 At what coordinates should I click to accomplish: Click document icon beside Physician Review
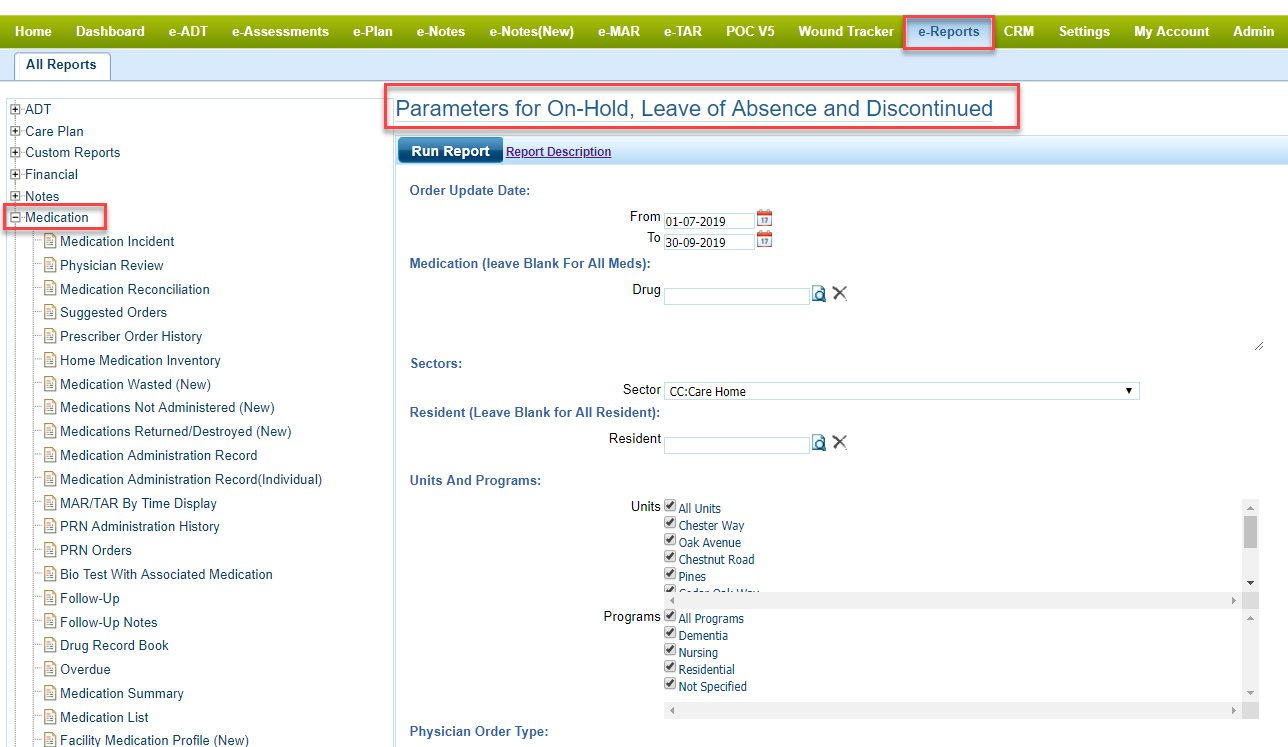tap(50, 265)
